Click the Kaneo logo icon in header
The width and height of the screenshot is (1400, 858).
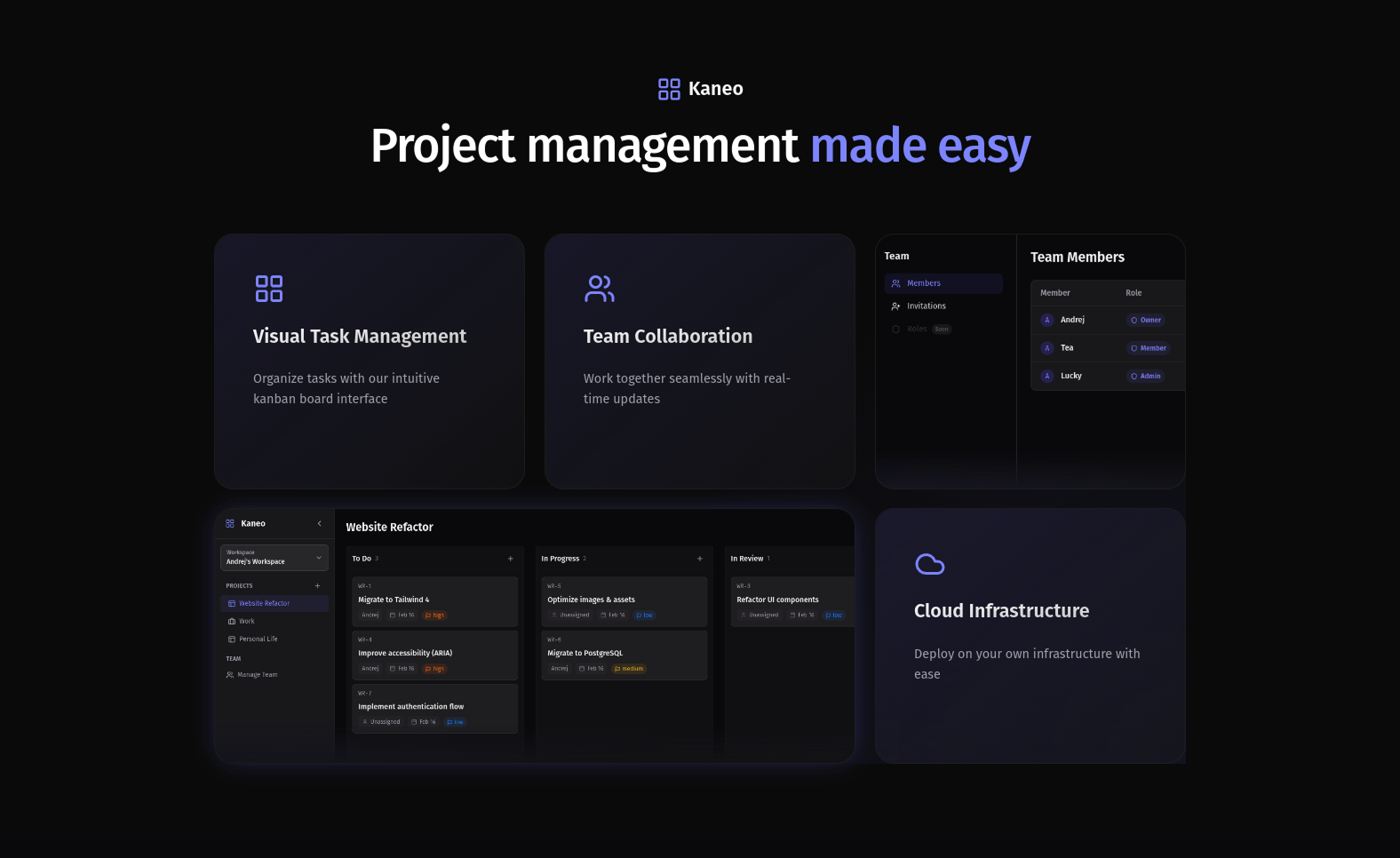pos(669,89)
